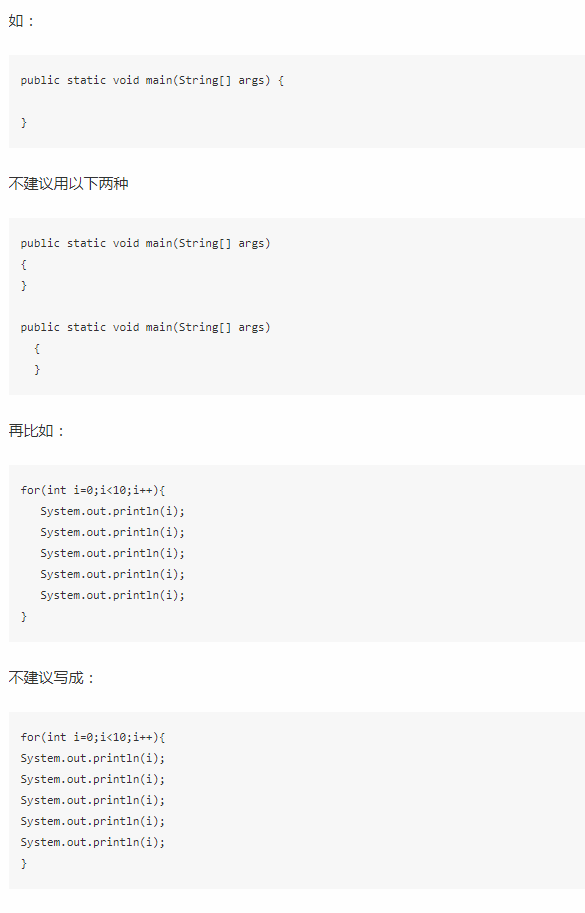Click the "再比如：" paragraph text
The height and width of the screenshot is (913, 585).
37,431
